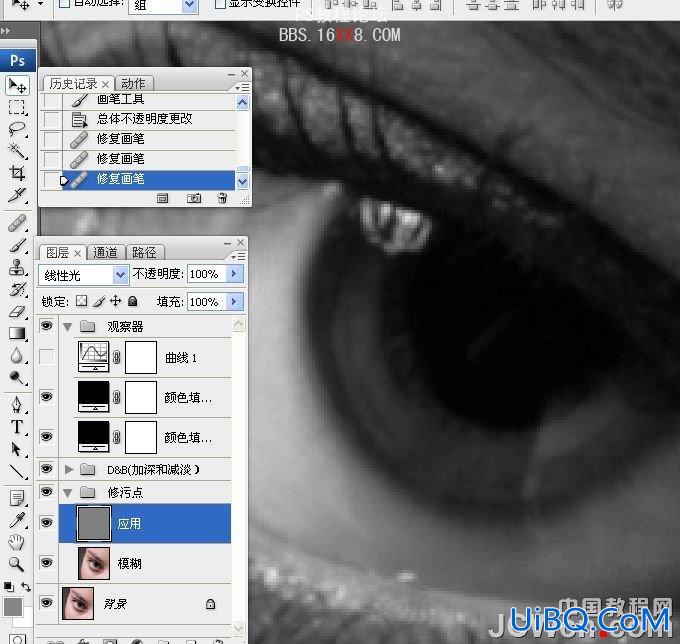Switch to the 路径 tab
The image size is (680, 644).
click(144, 252)
